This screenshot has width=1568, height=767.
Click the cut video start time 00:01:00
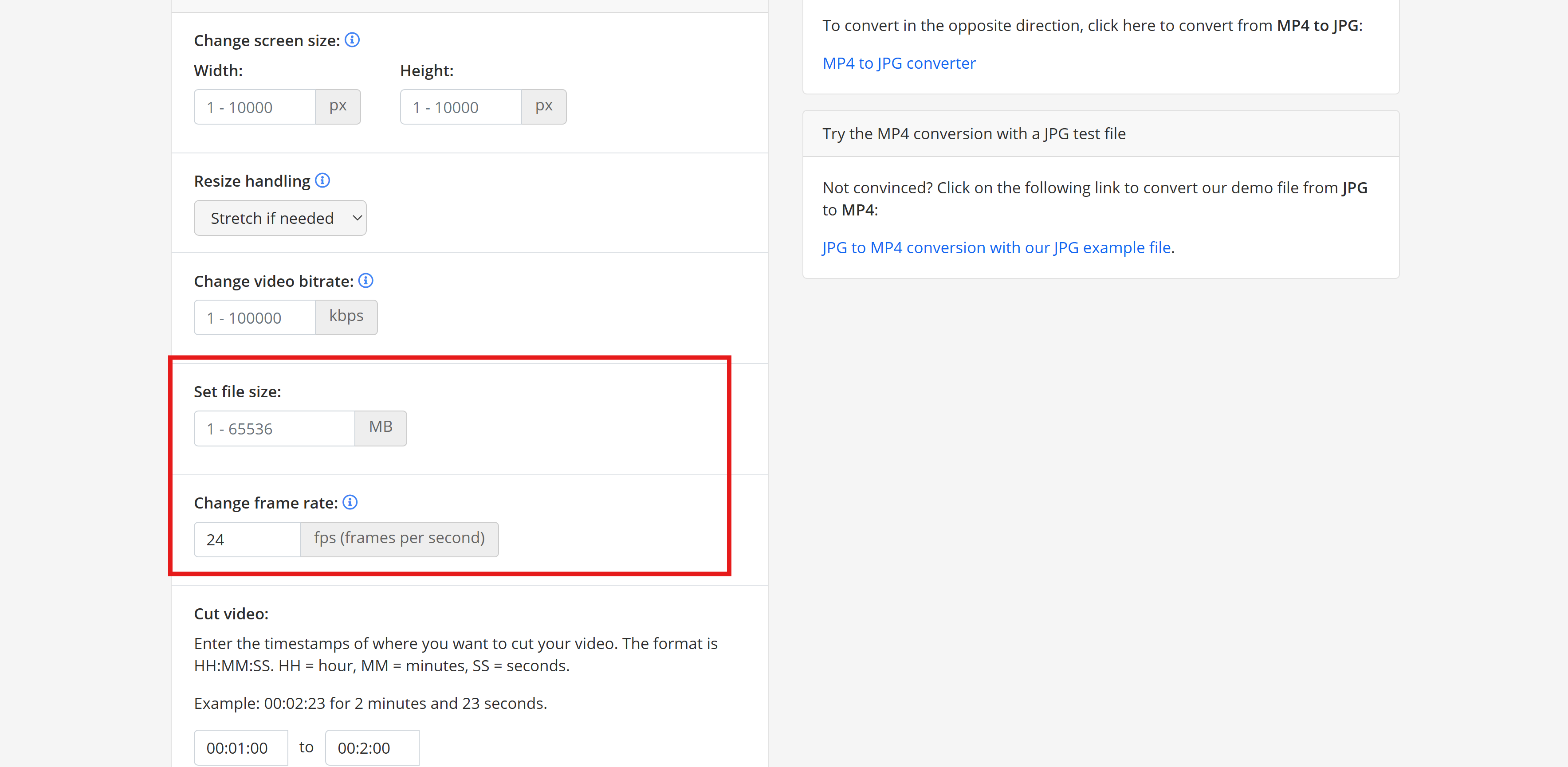click(240, 747)
